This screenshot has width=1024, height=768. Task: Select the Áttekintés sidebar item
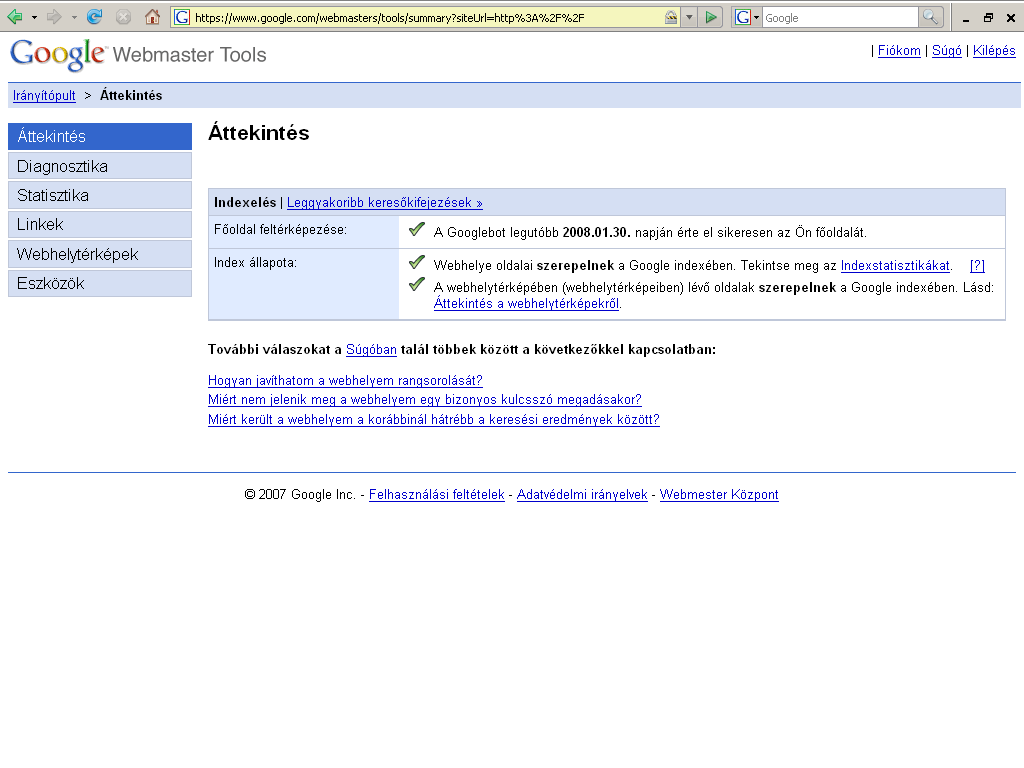coord(100,136)
